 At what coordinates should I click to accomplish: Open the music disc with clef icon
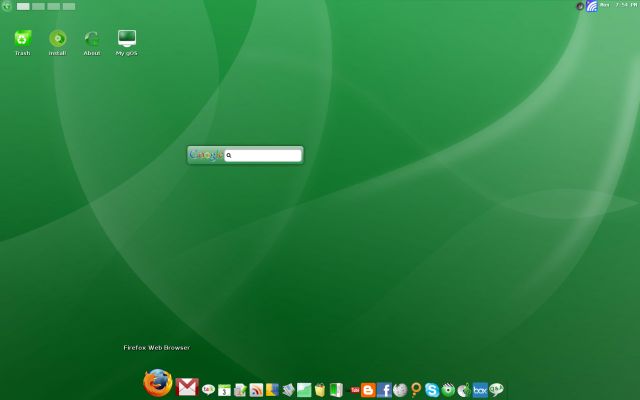tap(464, 390)
